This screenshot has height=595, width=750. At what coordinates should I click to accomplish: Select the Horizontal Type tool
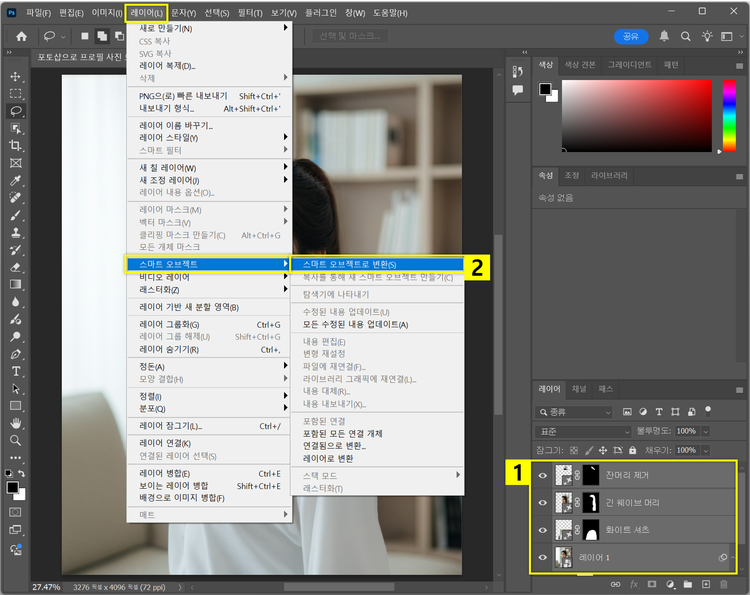point(16,371)
